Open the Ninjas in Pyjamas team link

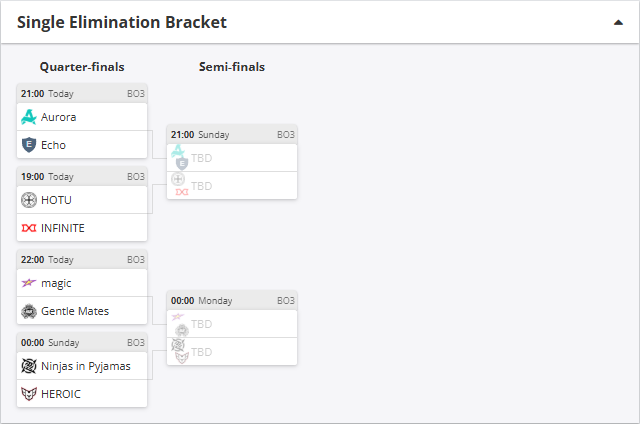pos(86,366)
